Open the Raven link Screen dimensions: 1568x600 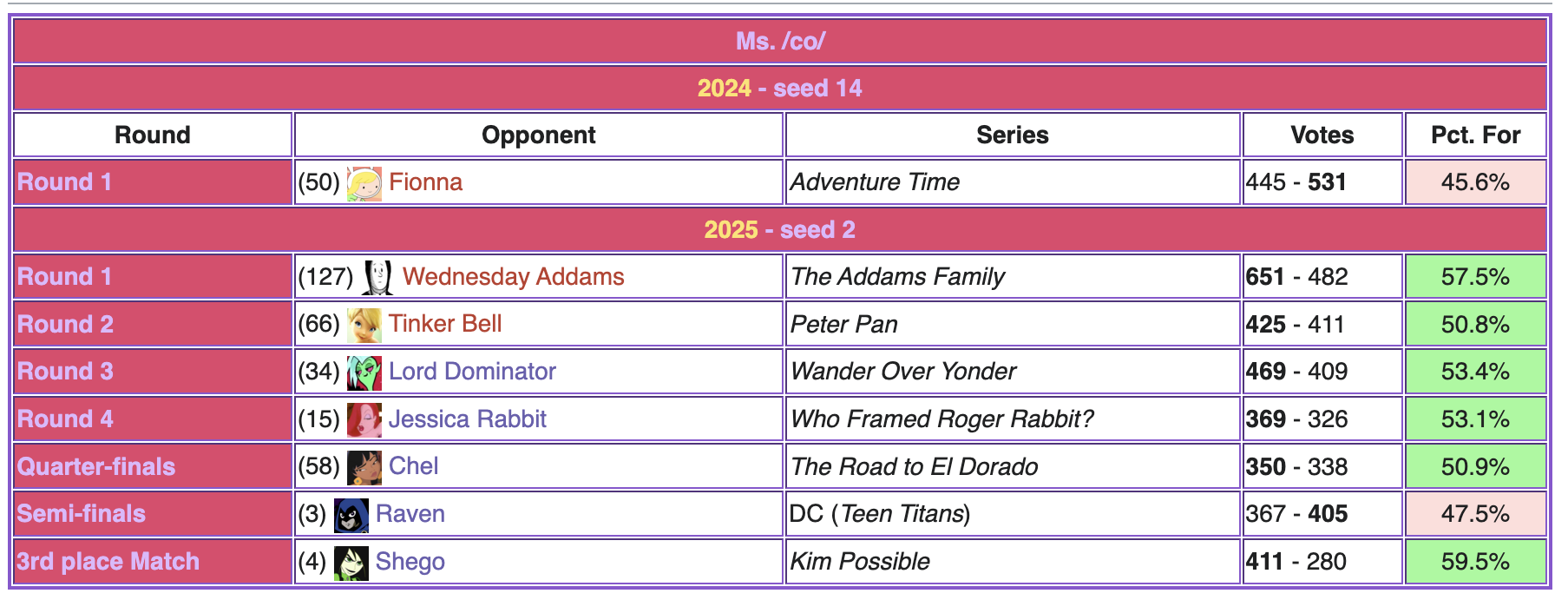point(410,514)
